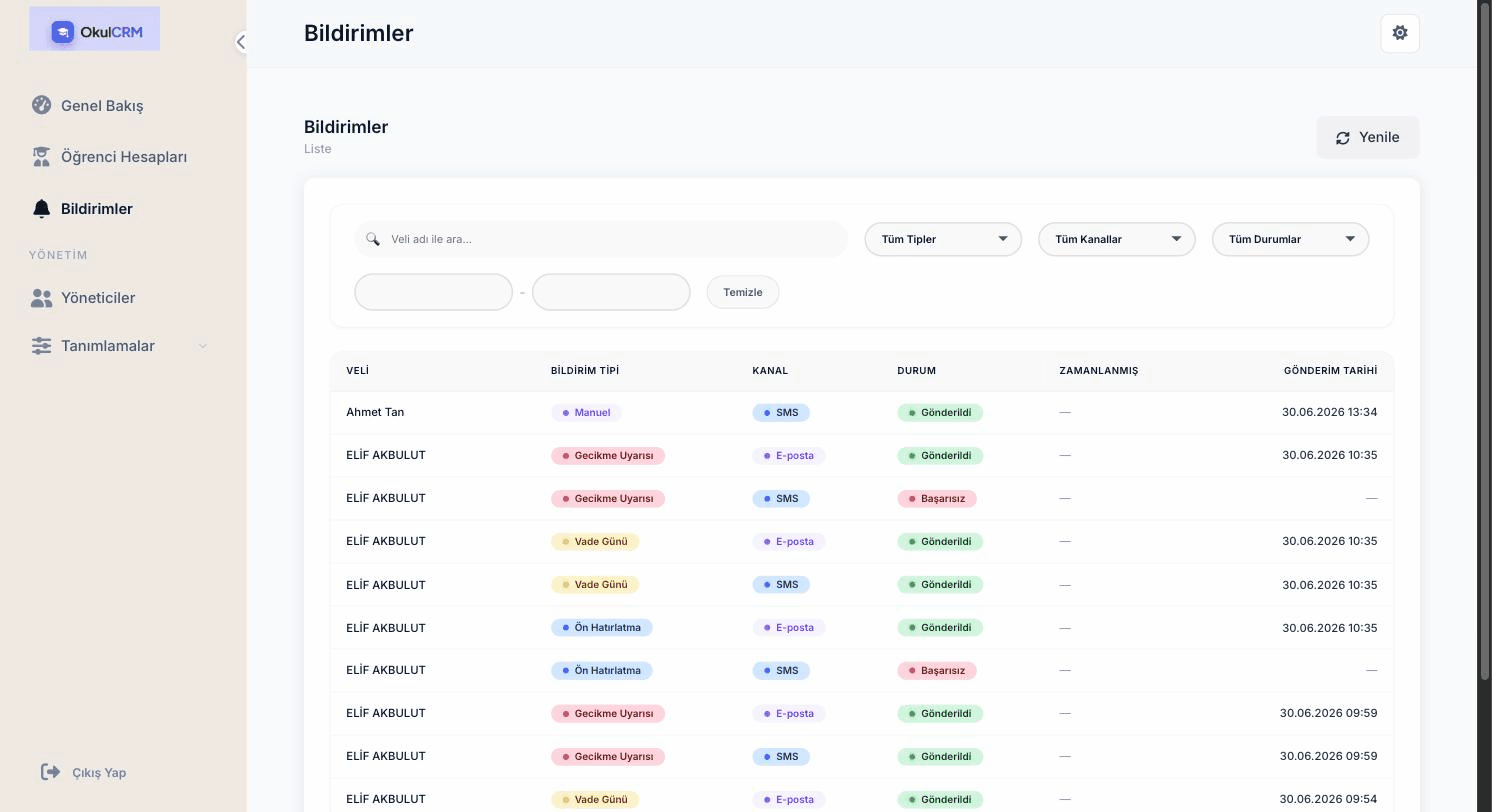Screen dimensions: 1492x812
Task: Click the Yöneticiler people icon
Action: (41, 297)
